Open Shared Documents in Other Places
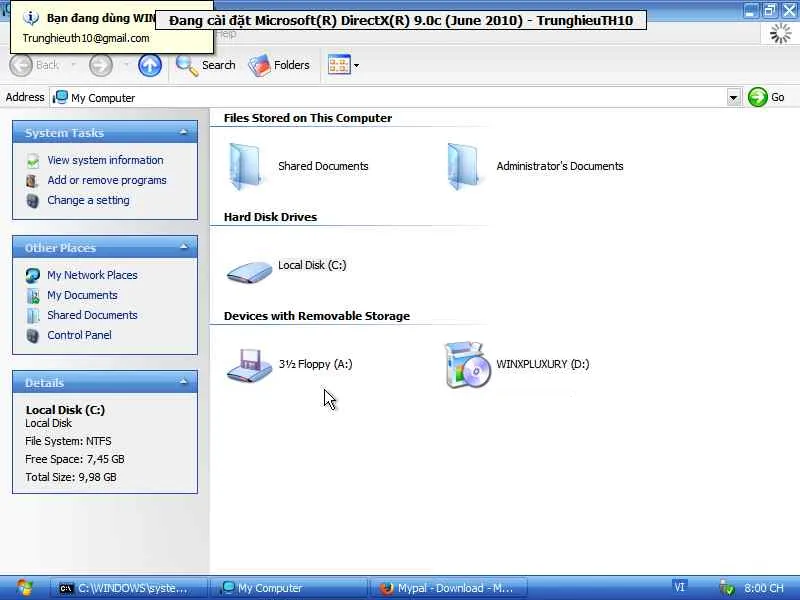The height and width of the screenshot is (600, 800). (92, 315)
